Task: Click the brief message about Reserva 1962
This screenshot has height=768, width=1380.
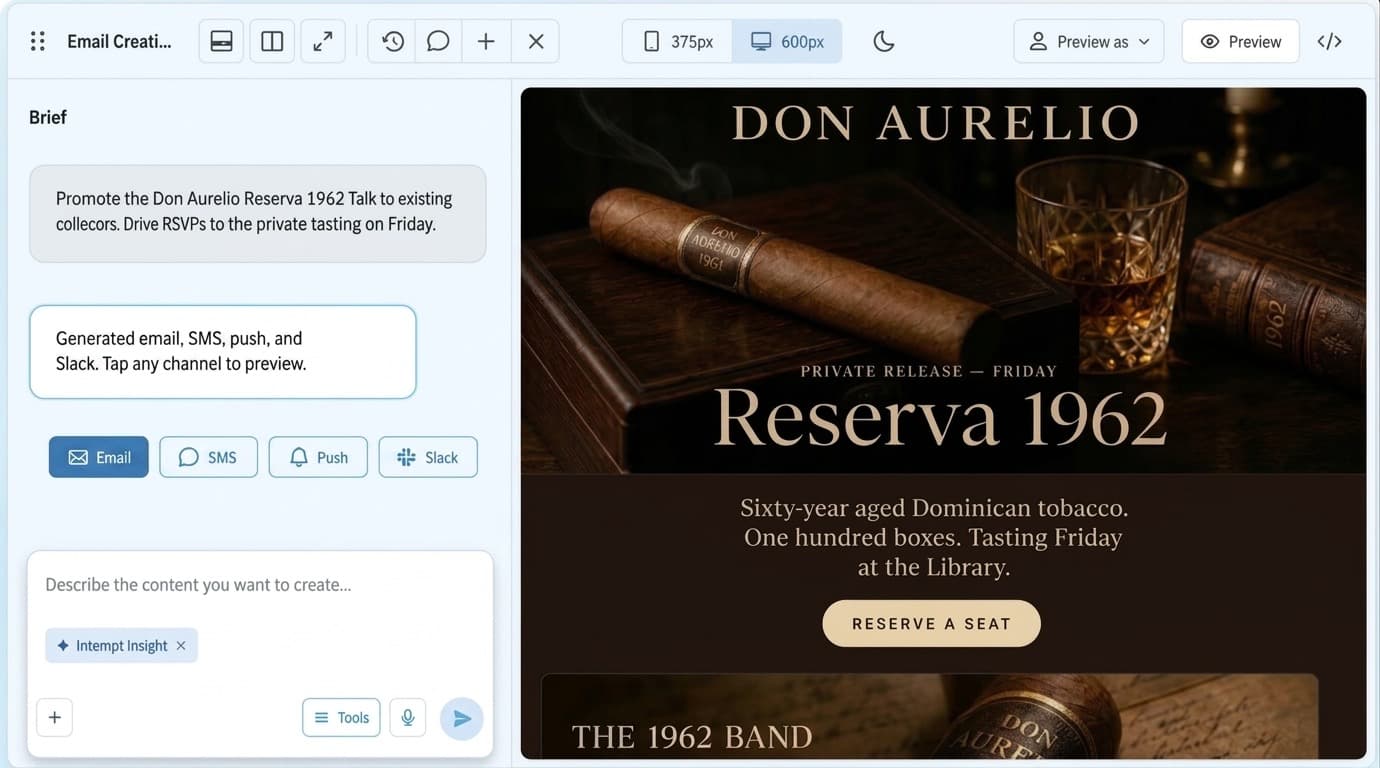Action: tap(258, 213)
